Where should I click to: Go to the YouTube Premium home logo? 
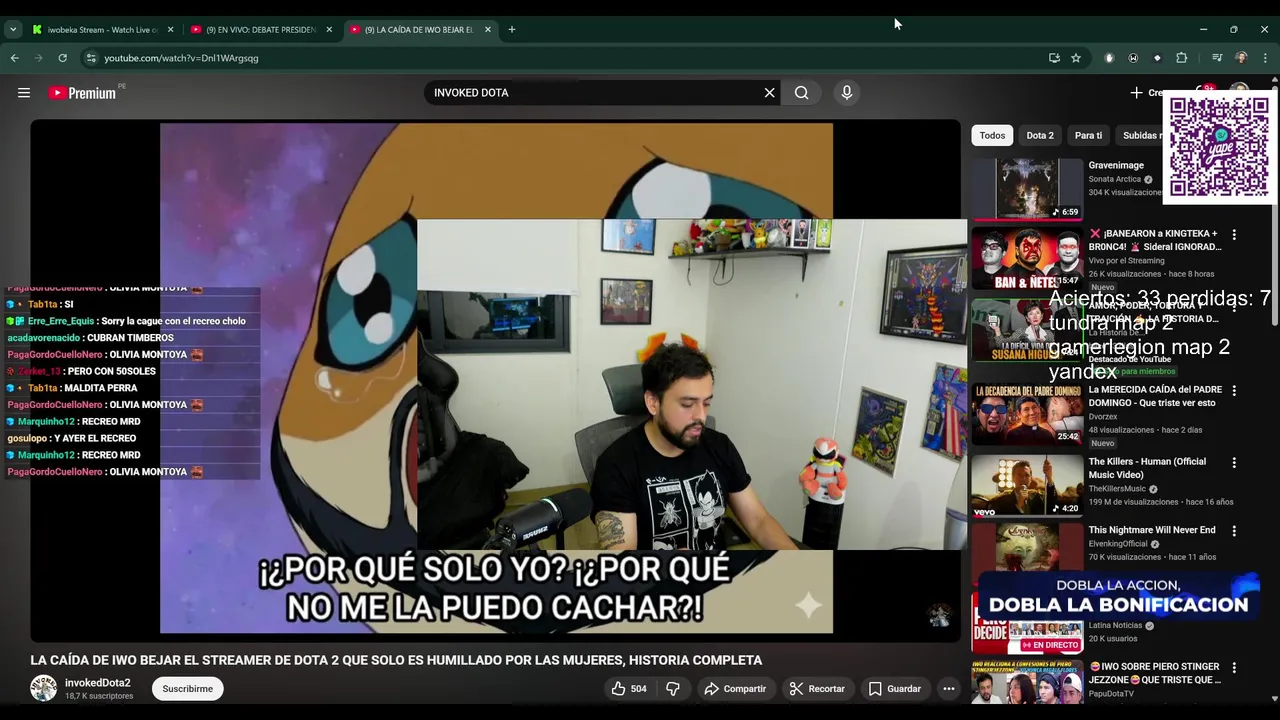82,93
